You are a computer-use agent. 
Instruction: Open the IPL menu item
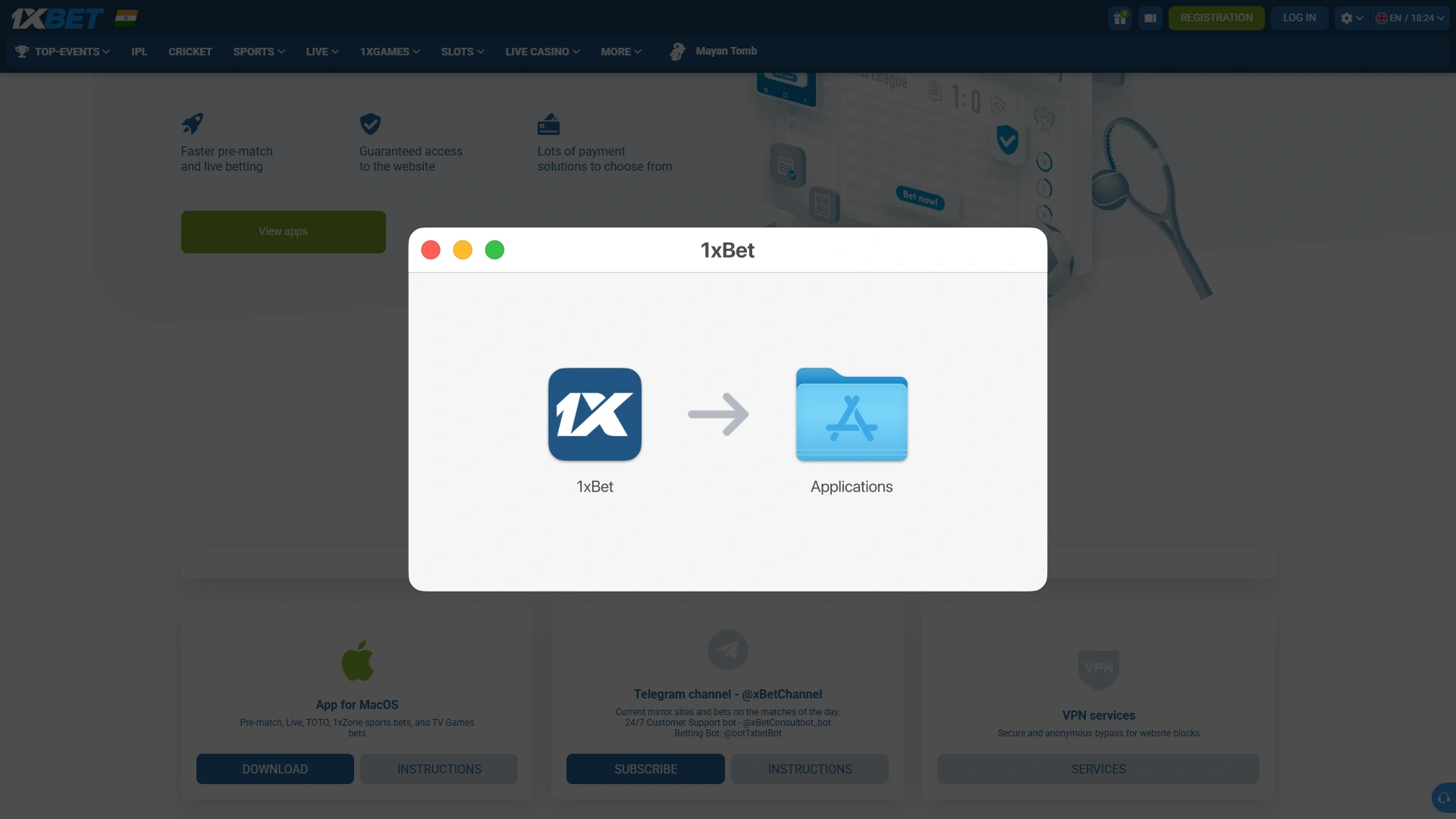point(139,52)
